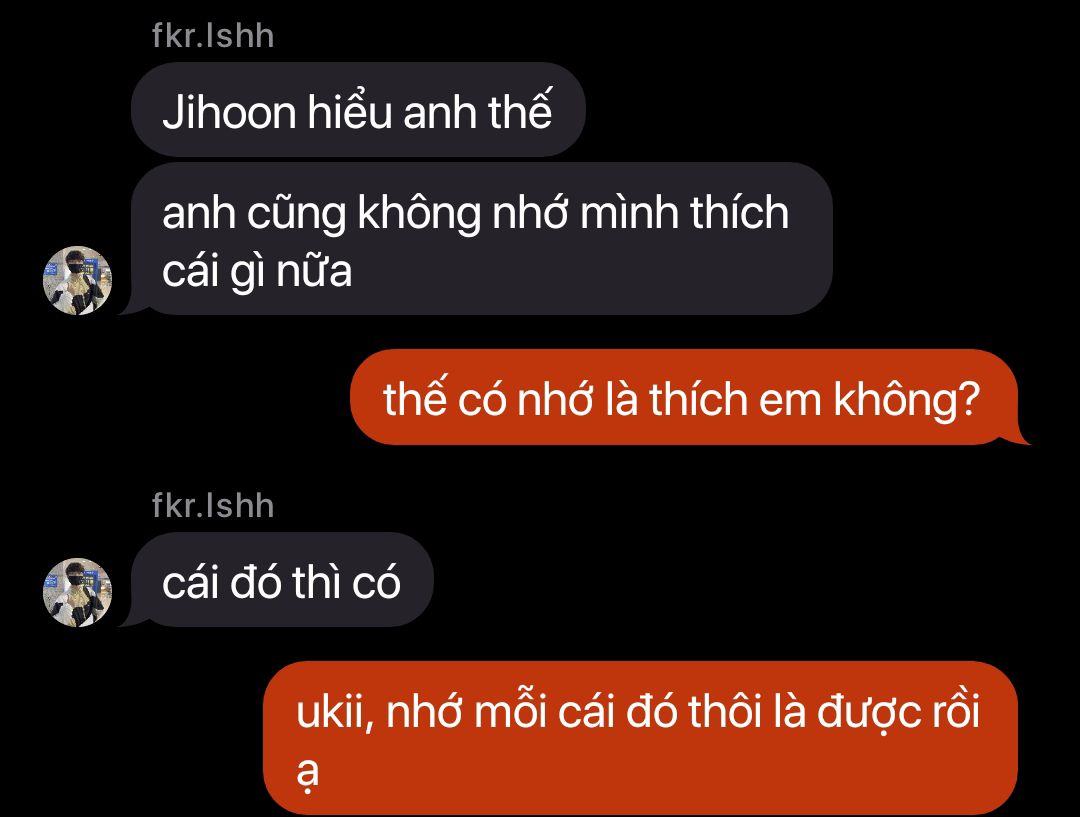
Task: Click the word "thích" in the second gray bubble
Action: point(739,212)
